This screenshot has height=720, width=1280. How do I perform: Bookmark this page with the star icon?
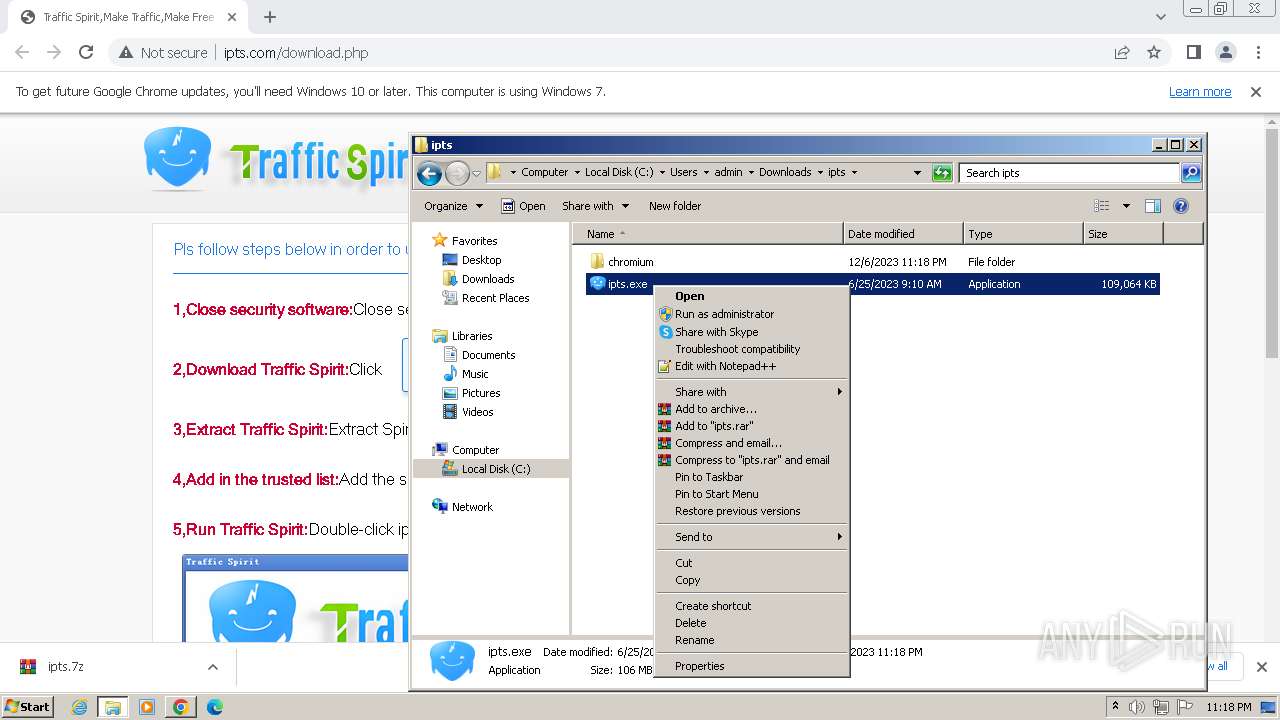(x=1154, y=53)
